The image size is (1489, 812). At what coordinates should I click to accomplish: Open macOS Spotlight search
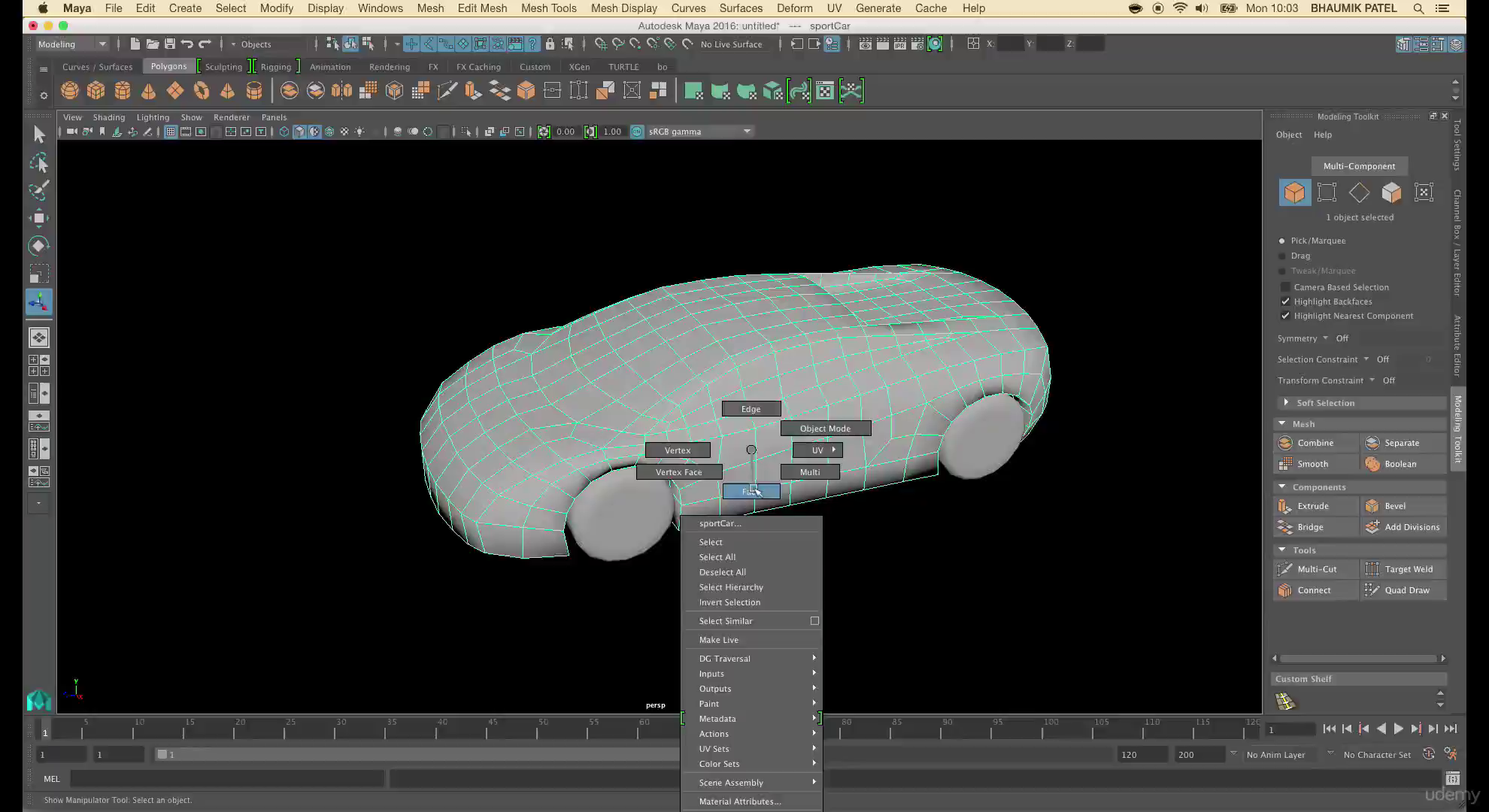tap(1418, 8)
